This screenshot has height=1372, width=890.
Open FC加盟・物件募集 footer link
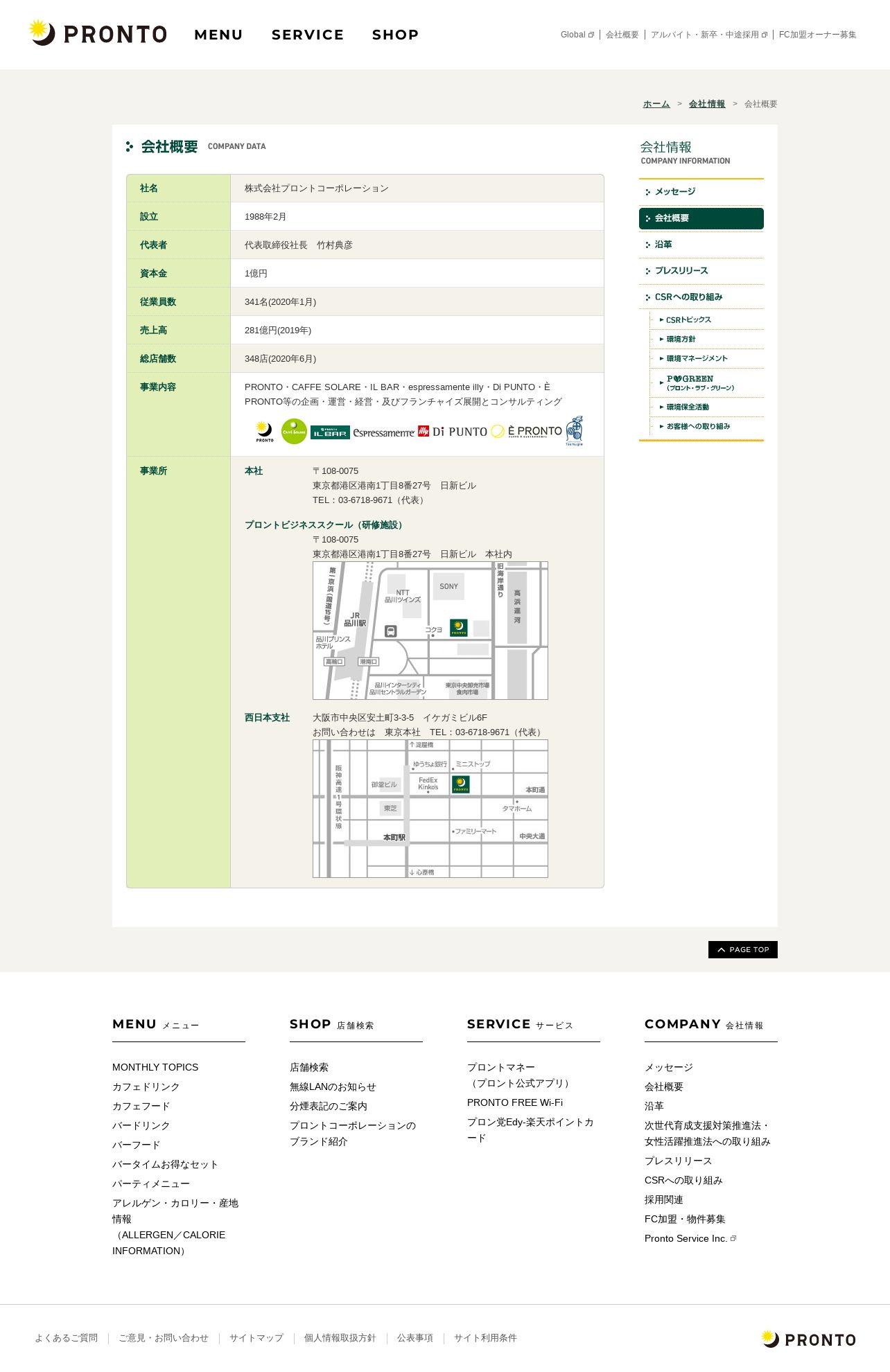pos(685,1219)
